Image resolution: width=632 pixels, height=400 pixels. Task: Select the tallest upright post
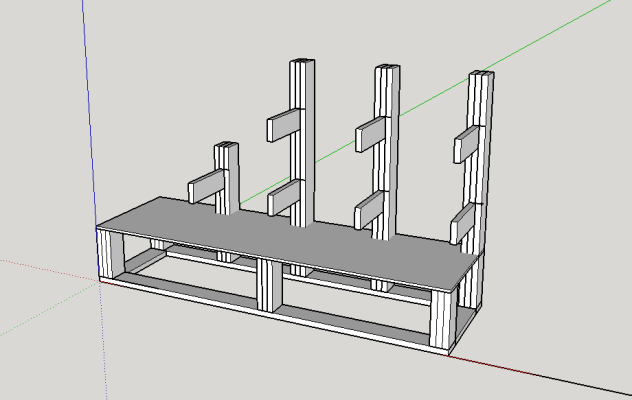coord(302,143)
